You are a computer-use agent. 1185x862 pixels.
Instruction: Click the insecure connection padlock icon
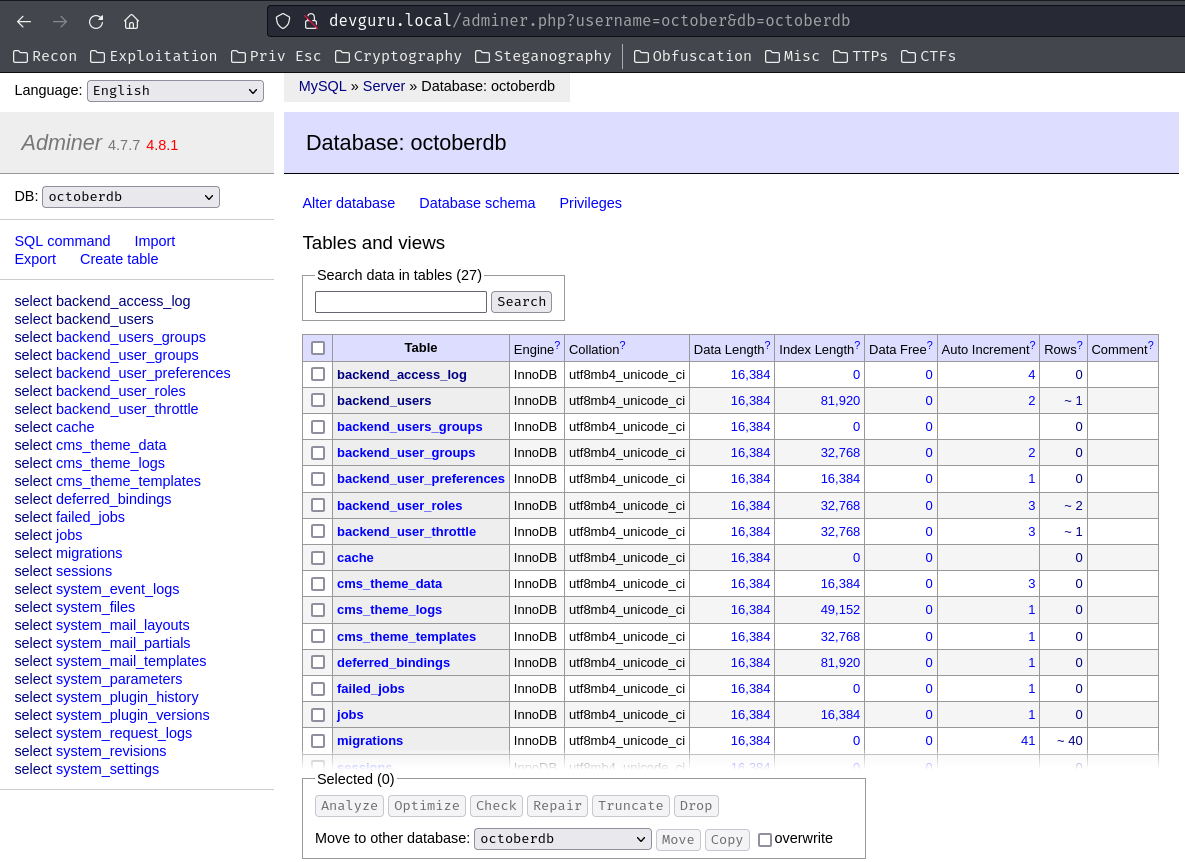coord(310,21)
